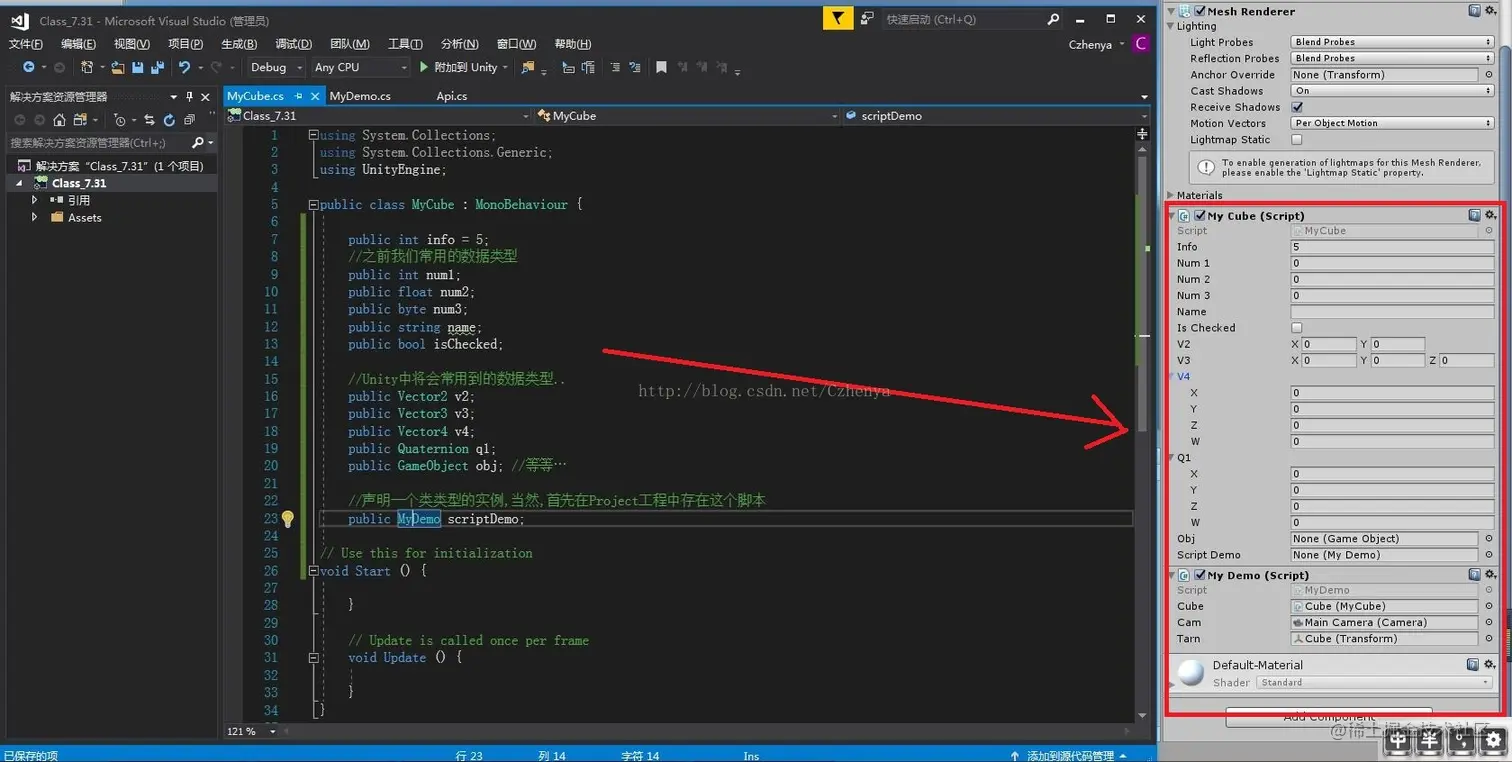Click the yellow lightbulb quick actions icon
Viewport: 1512px width, 762px height.
(287, 519)
